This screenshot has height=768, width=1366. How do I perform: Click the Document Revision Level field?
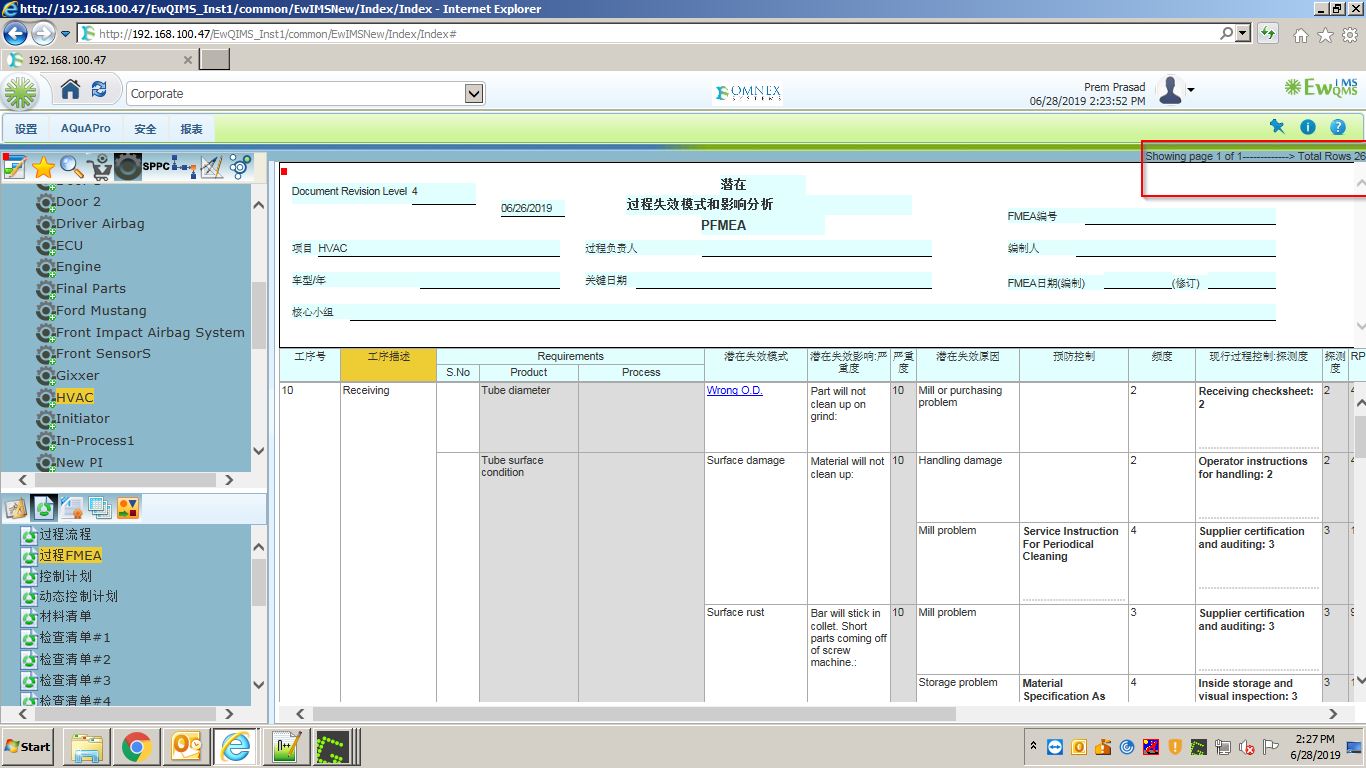tap(443, 192)
